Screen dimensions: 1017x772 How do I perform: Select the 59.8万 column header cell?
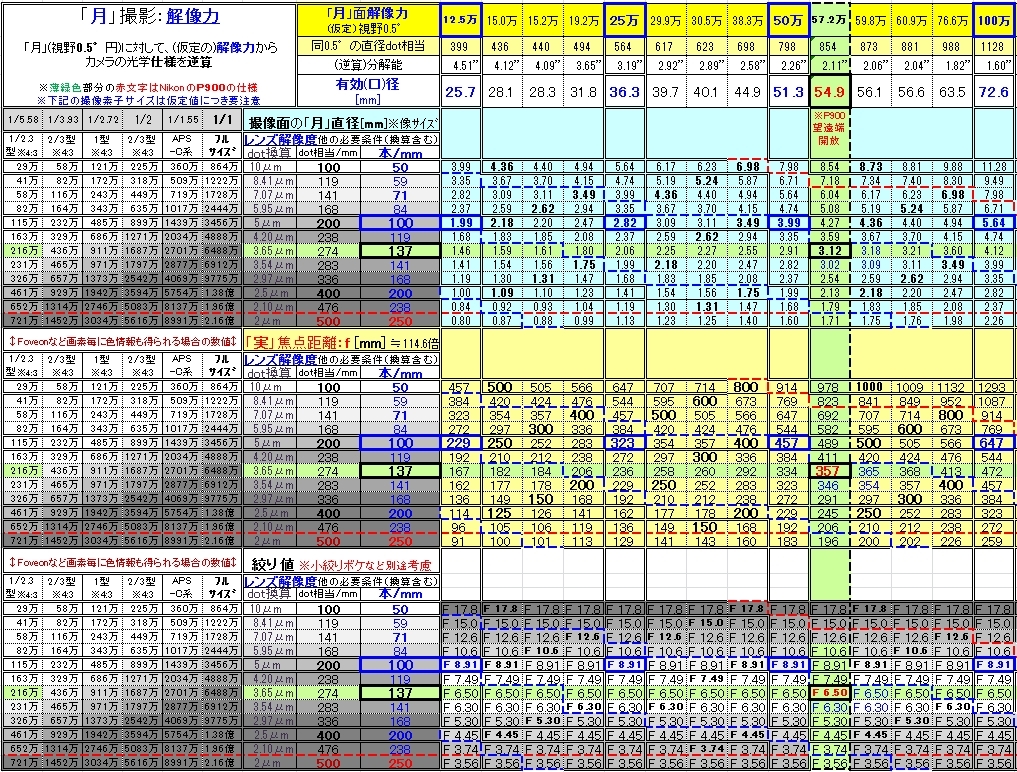(x=870, y=20)
